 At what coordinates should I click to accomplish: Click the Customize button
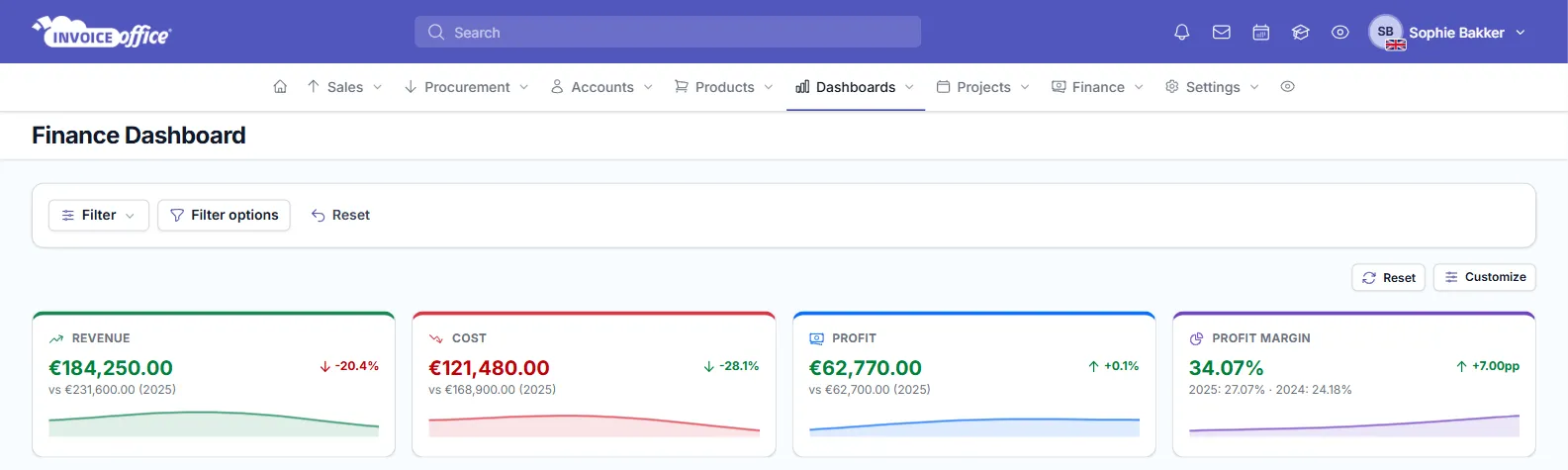pyautogui.click(x=1484, y=277)
